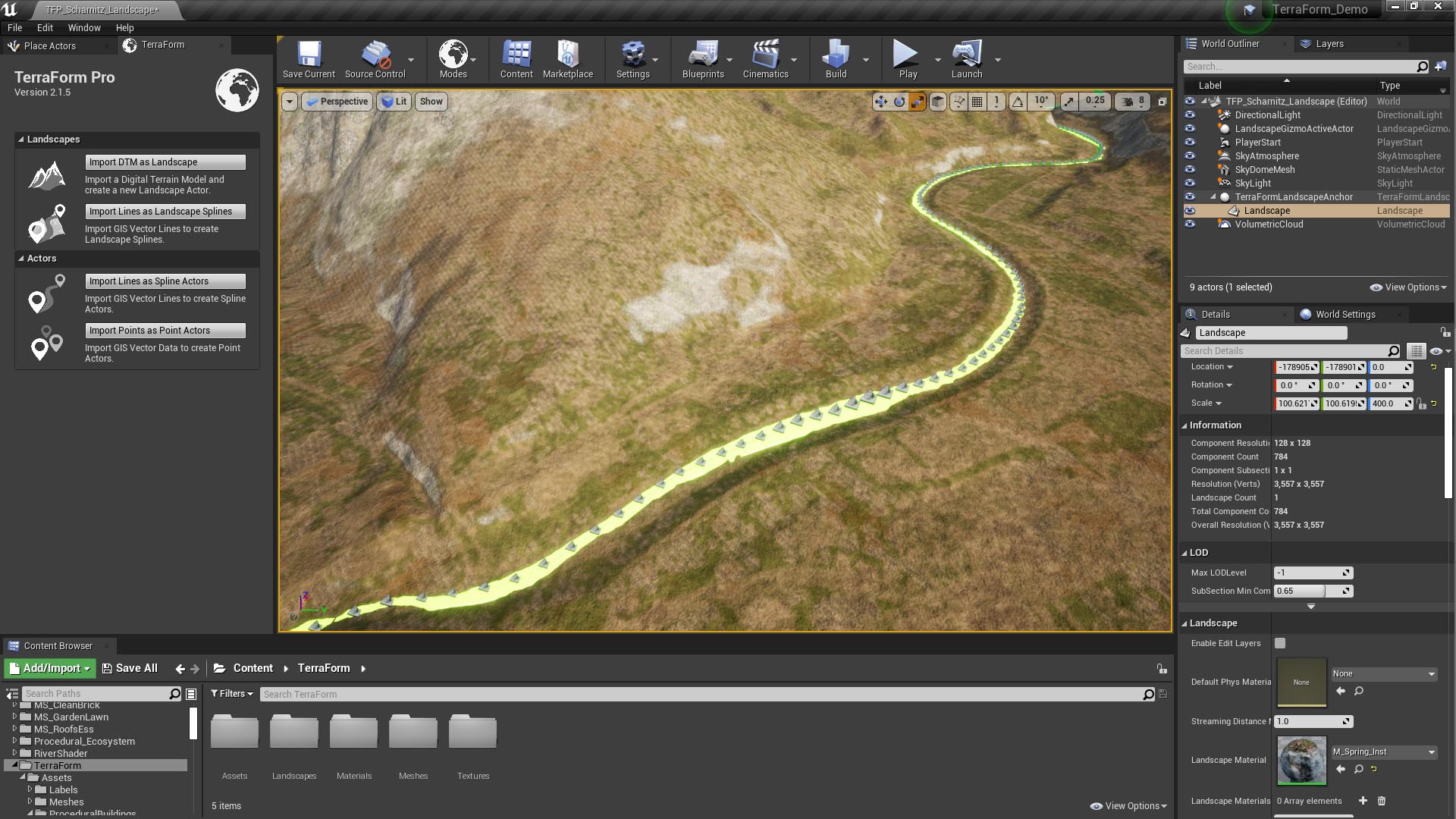Adjust the Max LODLevel value slider
Screen dimensions: 1456x819
point(1313,573)
